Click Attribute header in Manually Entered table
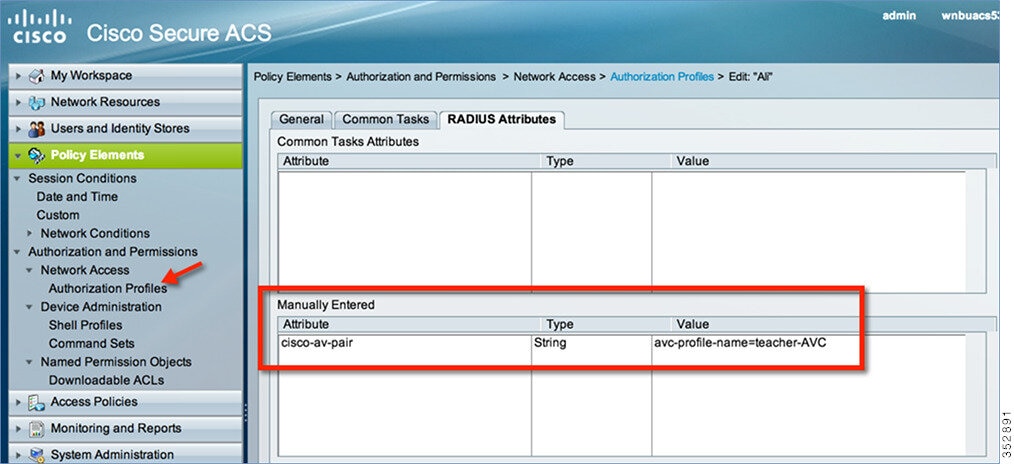1014x464 pixels. click(x=409, y=324)
